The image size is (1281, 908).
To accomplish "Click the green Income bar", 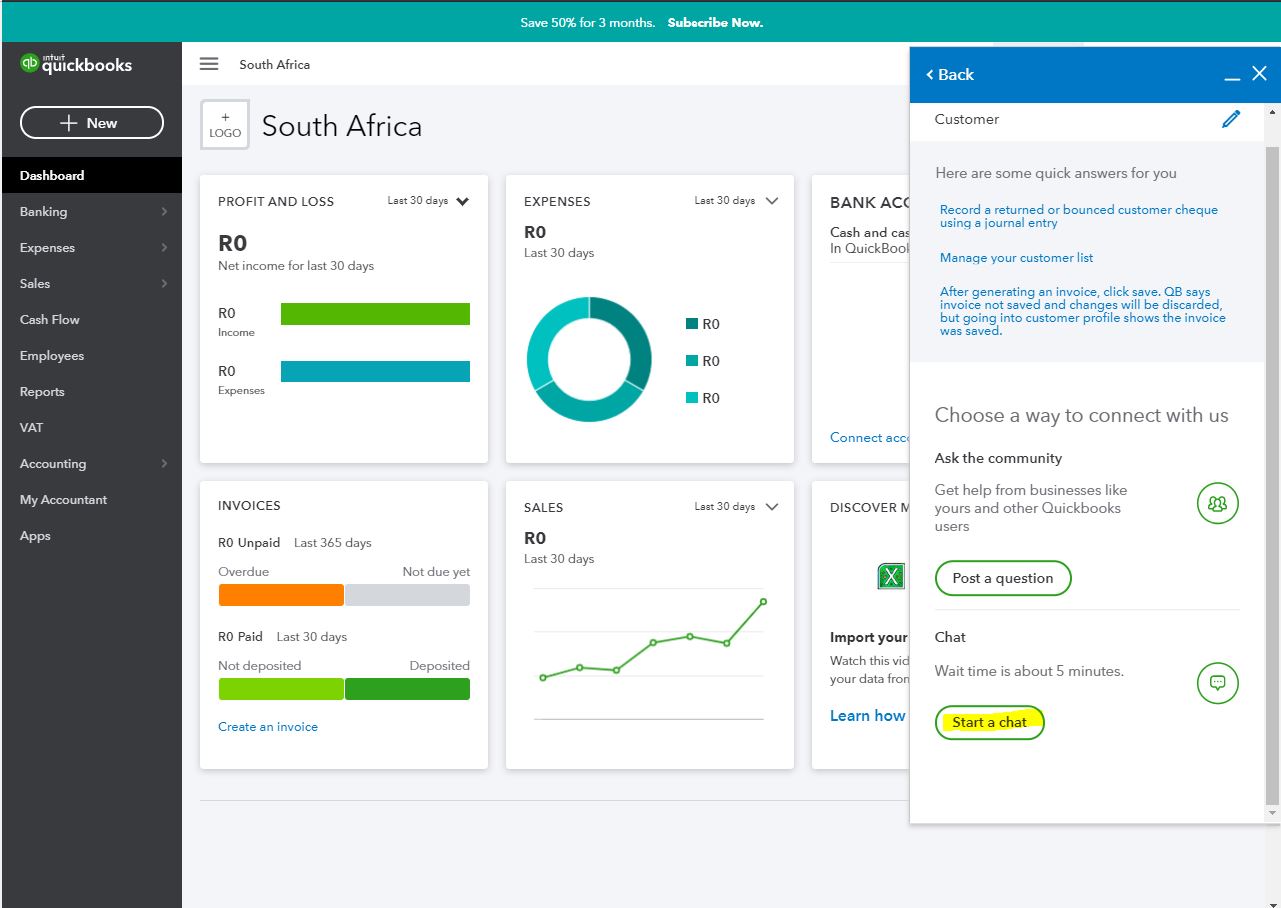I will click(375, 314).
